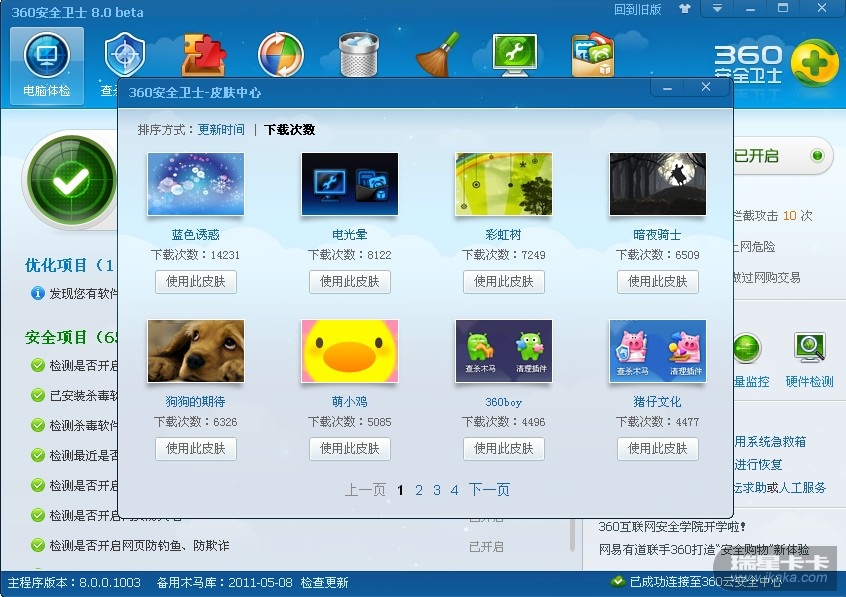Click 回到旧版 link in title bar
The image size is (846, 597).
click(637, 9)
